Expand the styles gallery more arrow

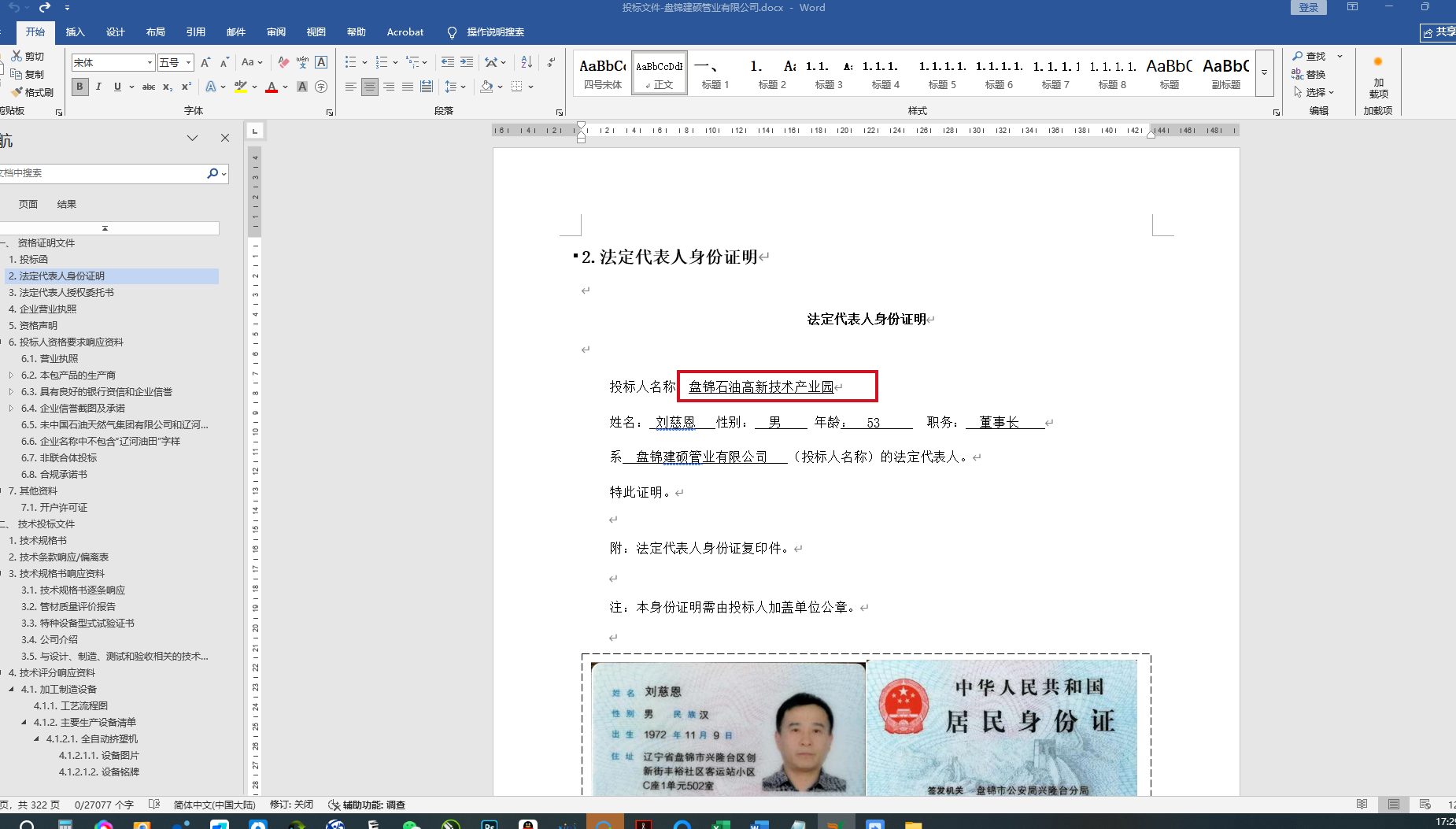[1265, 72]
